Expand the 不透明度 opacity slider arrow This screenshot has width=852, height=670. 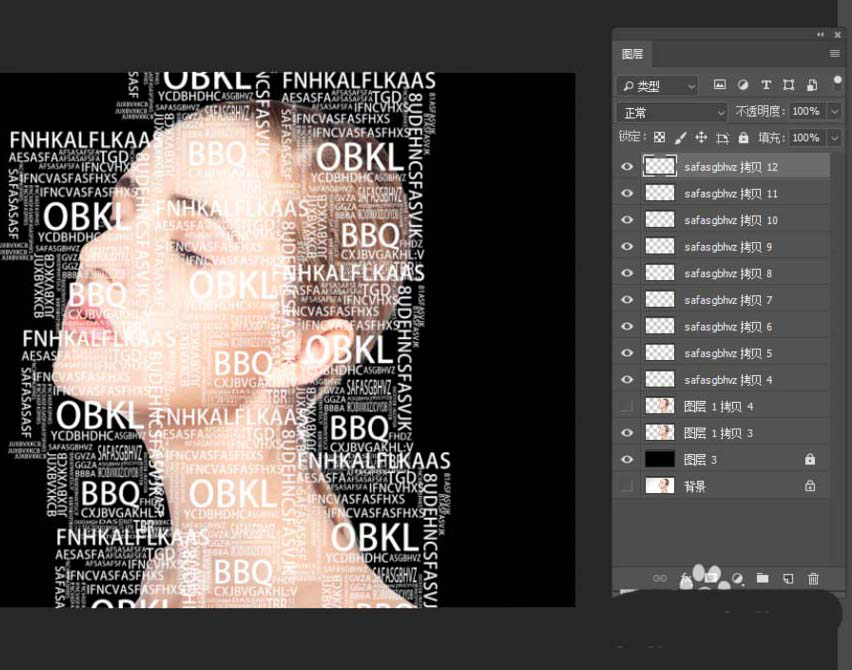point(834,112)
